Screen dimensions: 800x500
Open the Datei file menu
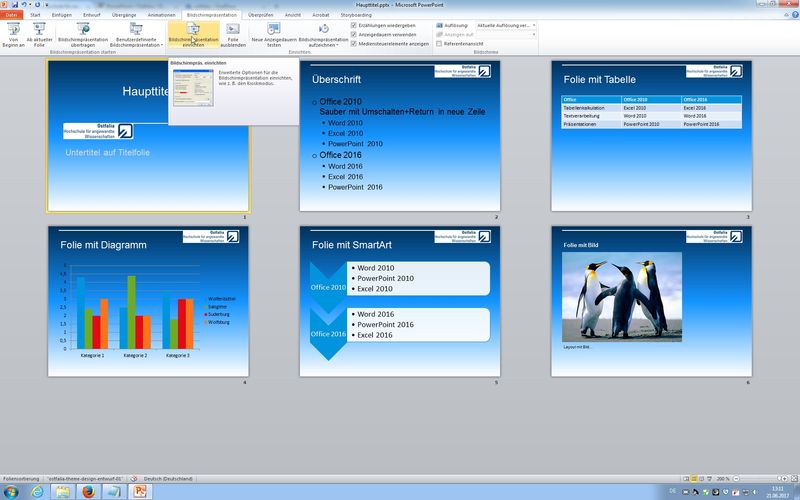pos(12,16)
